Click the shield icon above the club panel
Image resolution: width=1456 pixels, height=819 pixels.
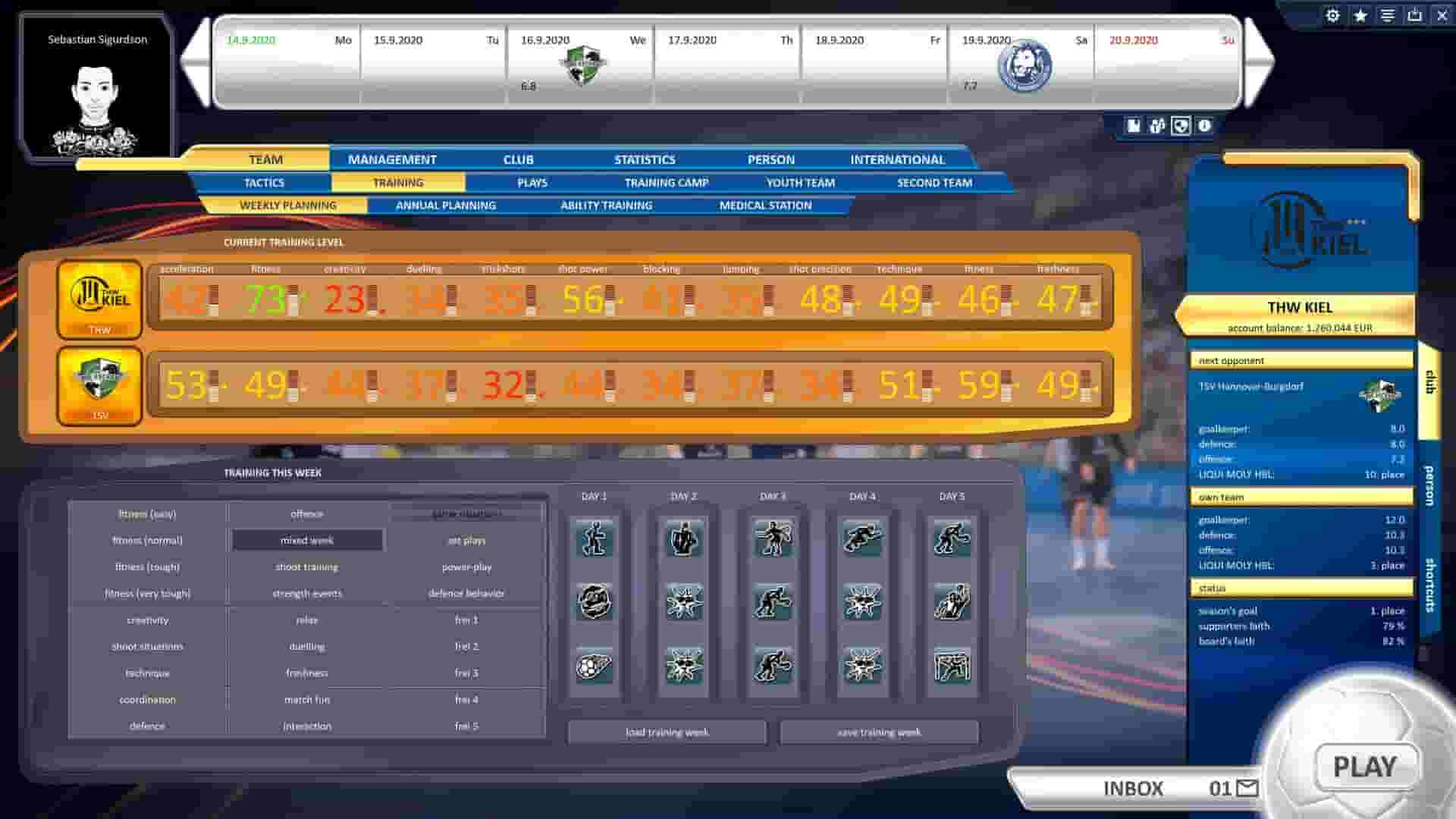click(1181, 126)
